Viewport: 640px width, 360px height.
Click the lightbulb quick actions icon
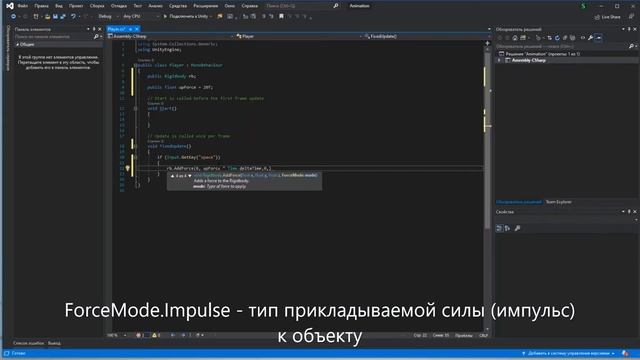click(x=127, y=168)
